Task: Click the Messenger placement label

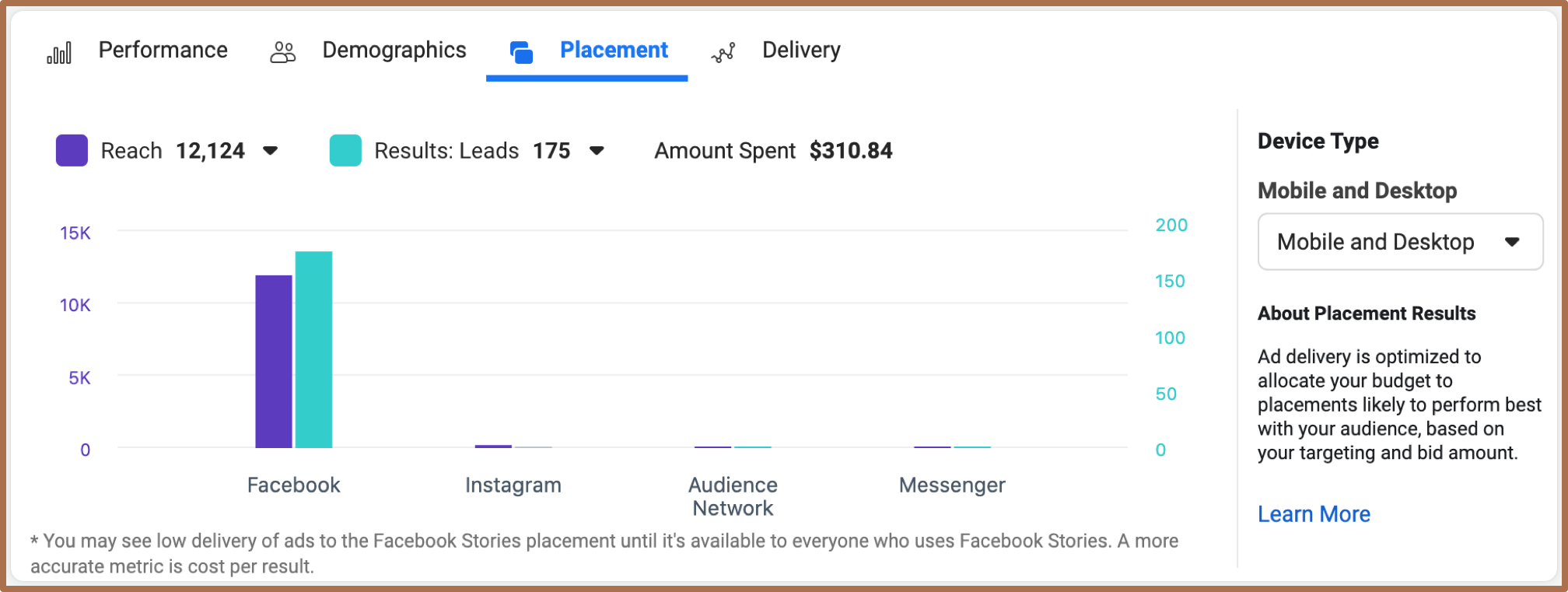Action: (x=952, y=485)
